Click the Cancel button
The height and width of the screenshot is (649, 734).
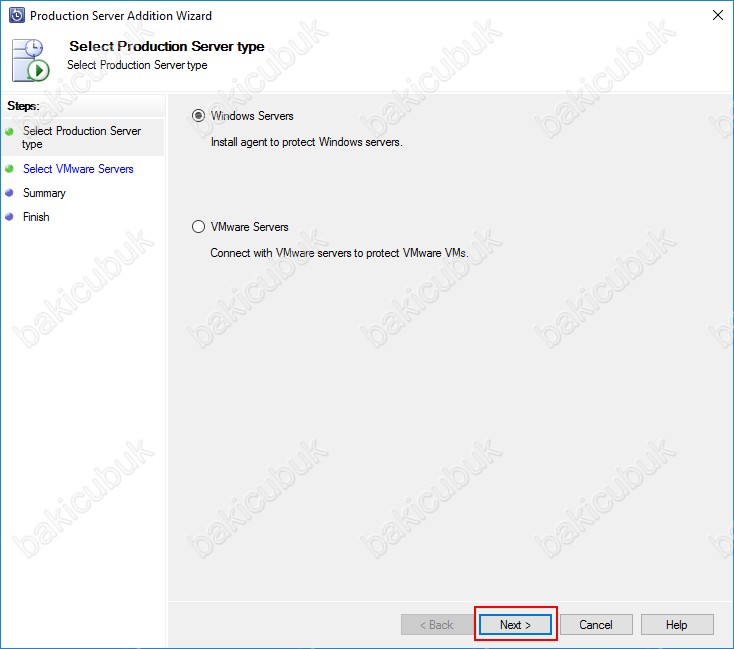[x=596, y=625]
